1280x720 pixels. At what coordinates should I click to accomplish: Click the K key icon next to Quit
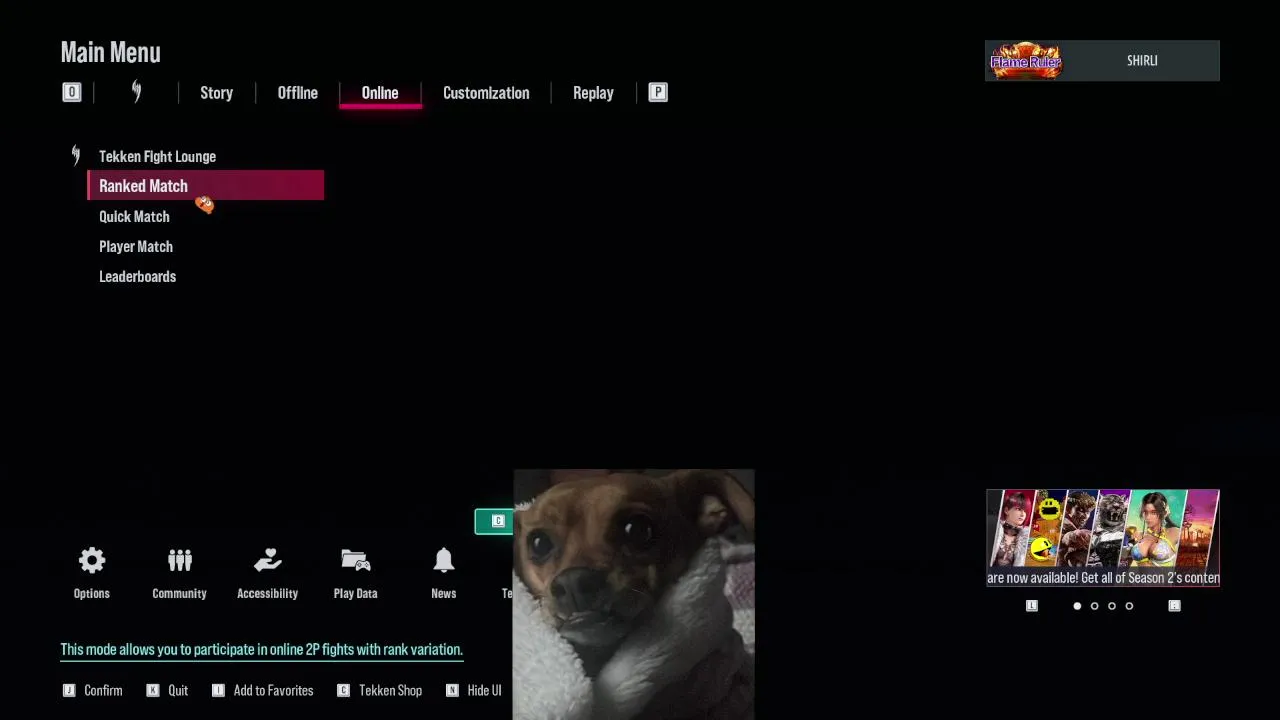click(153, 690)
